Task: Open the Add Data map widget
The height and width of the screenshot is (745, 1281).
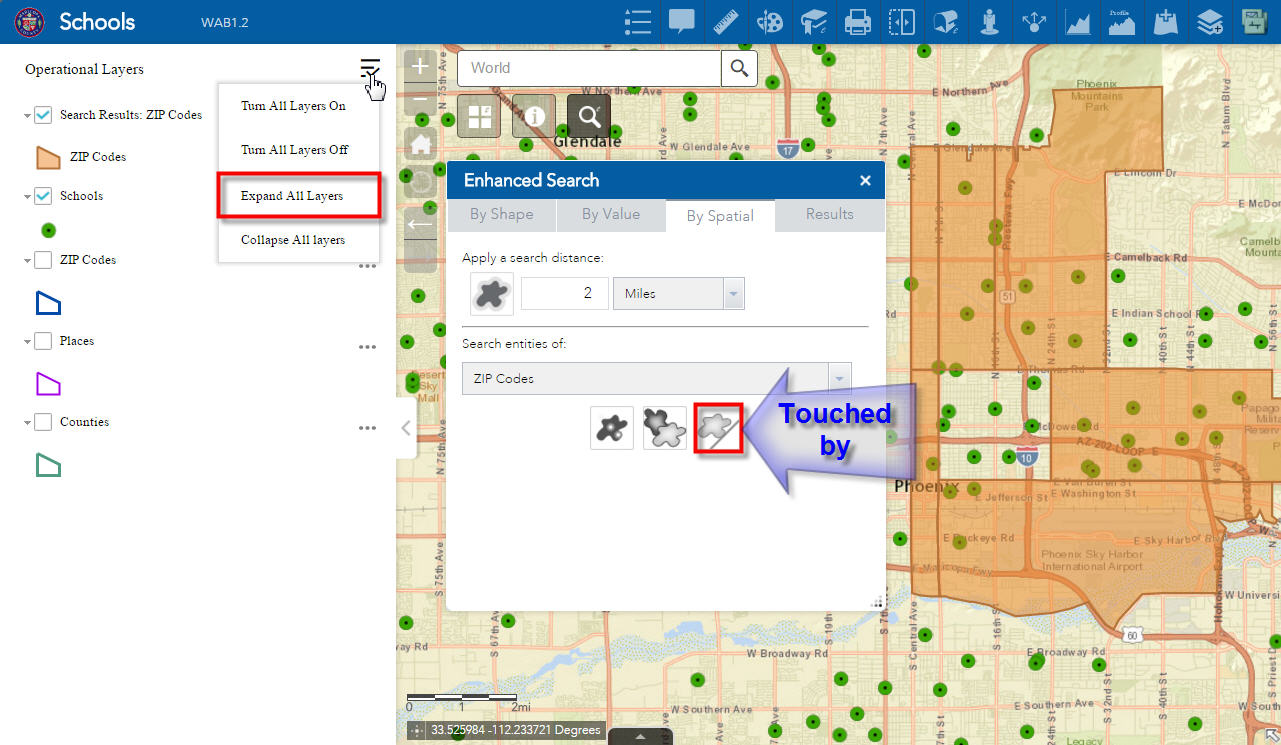Action: point(1166,22)
